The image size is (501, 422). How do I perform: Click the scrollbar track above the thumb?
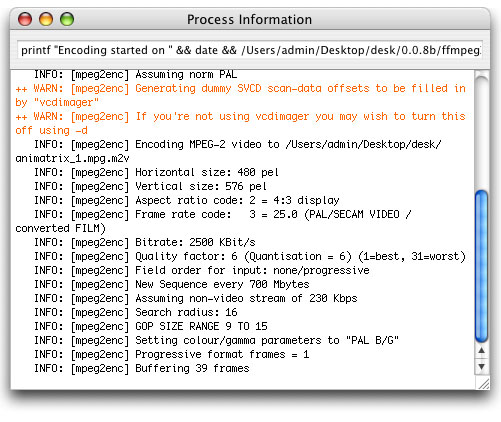tap(481, 133)
